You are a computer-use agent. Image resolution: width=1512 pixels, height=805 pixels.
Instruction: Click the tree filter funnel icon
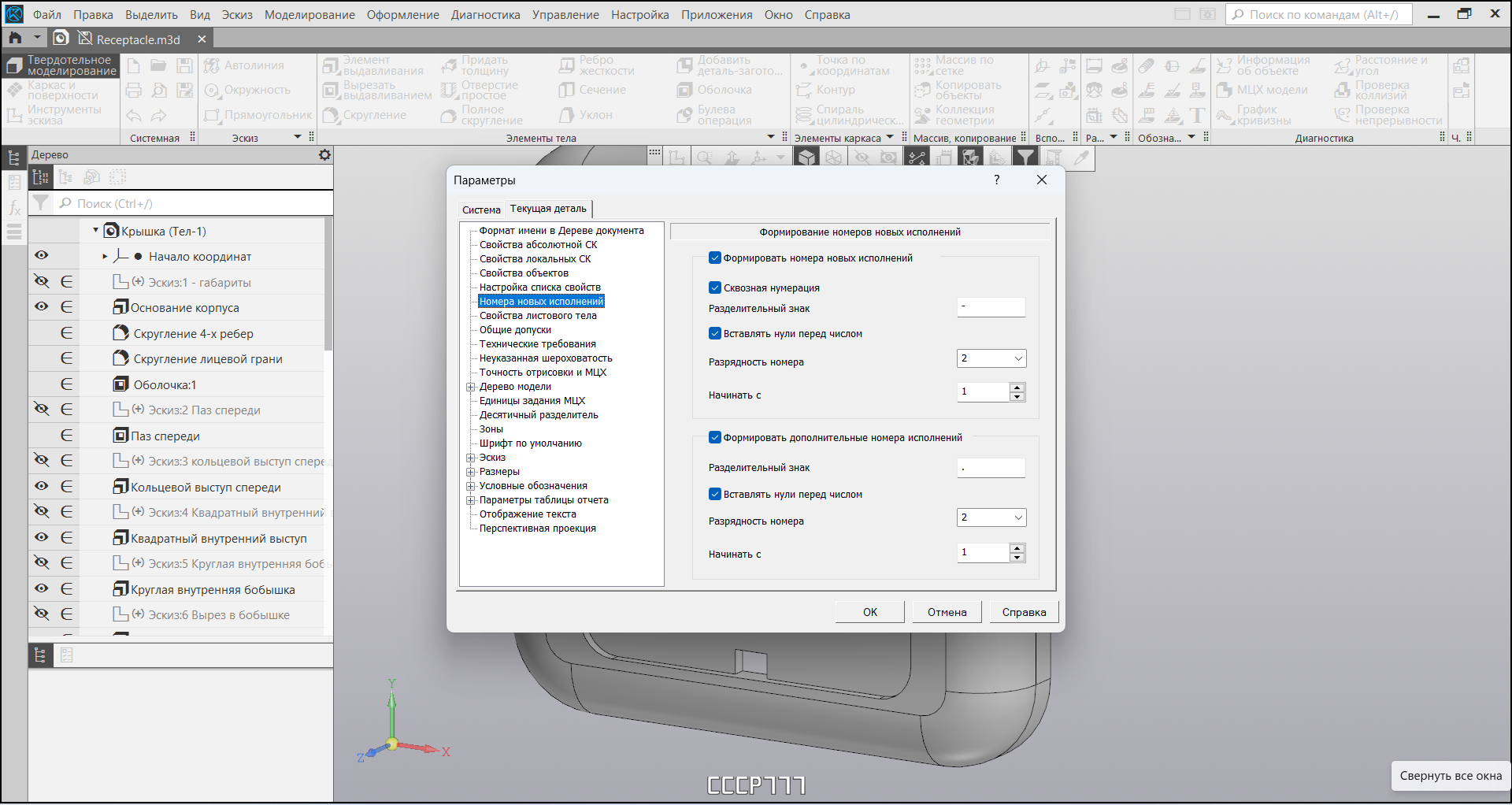tap(41, 203)
